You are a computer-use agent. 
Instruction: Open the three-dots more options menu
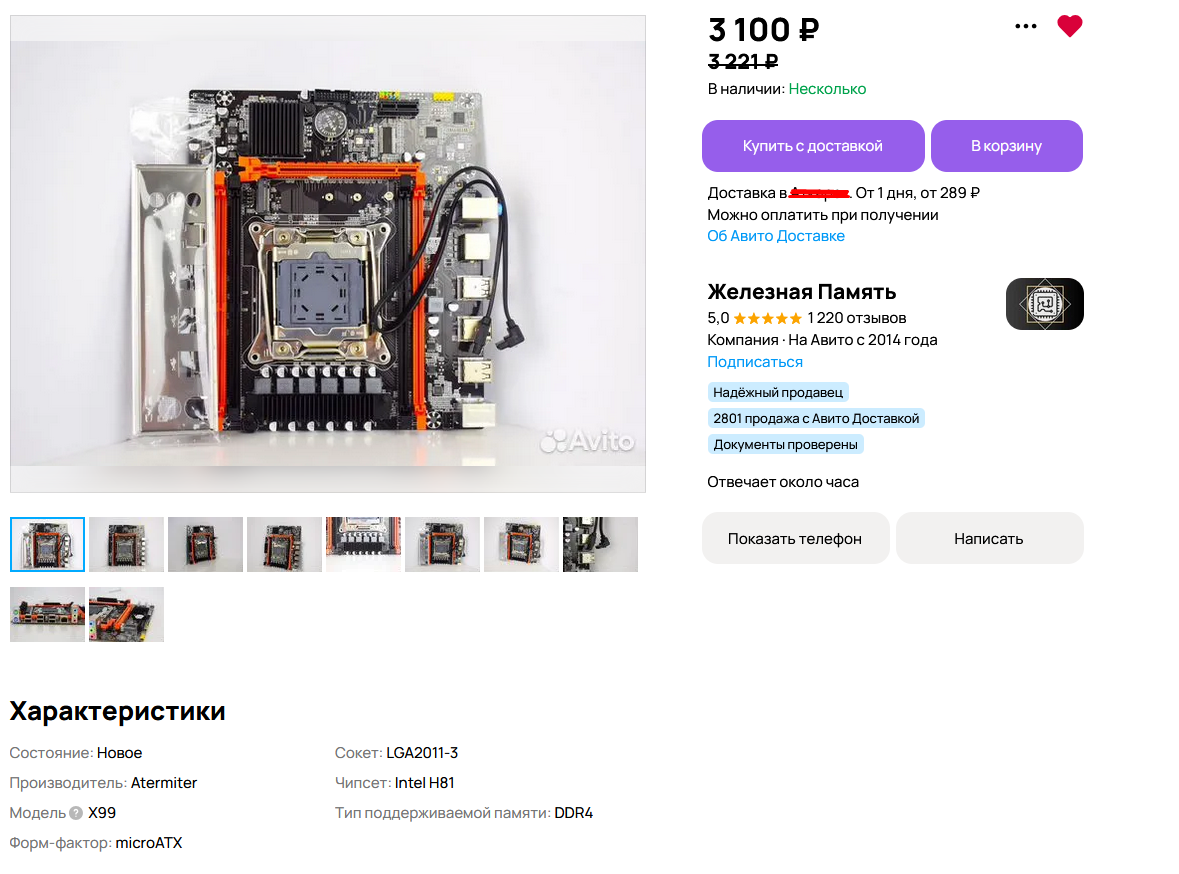coord(1026,26)
